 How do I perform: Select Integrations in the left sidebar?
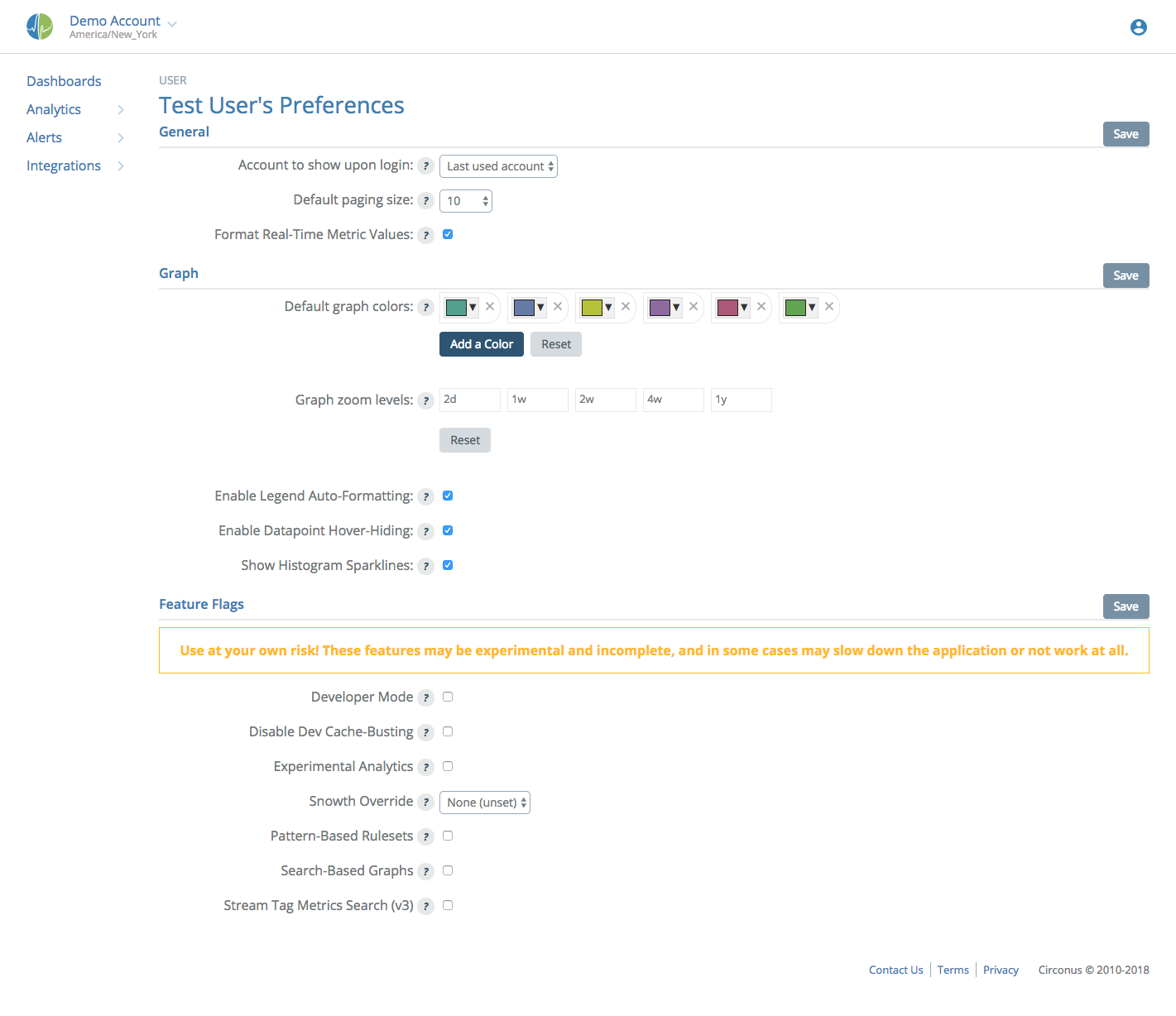[x=63, y=165]
